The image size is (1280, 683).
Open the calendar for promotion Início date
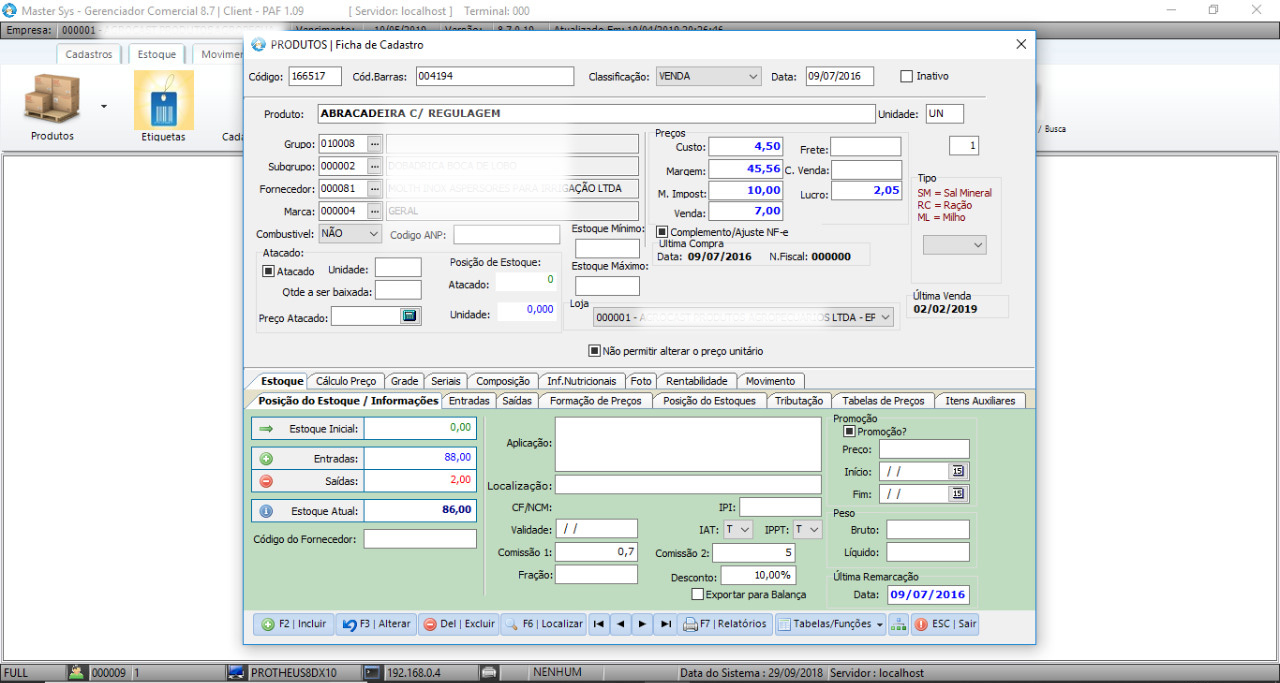pos(958,471)
